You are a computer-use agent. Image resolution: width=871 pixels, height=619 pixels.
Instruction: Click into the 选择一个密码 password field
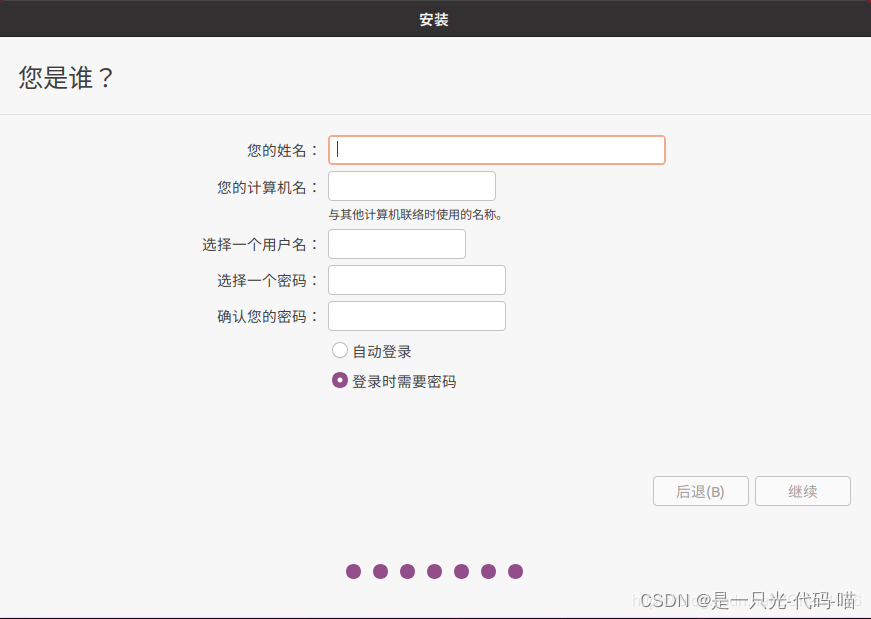(x=416, y=280)
